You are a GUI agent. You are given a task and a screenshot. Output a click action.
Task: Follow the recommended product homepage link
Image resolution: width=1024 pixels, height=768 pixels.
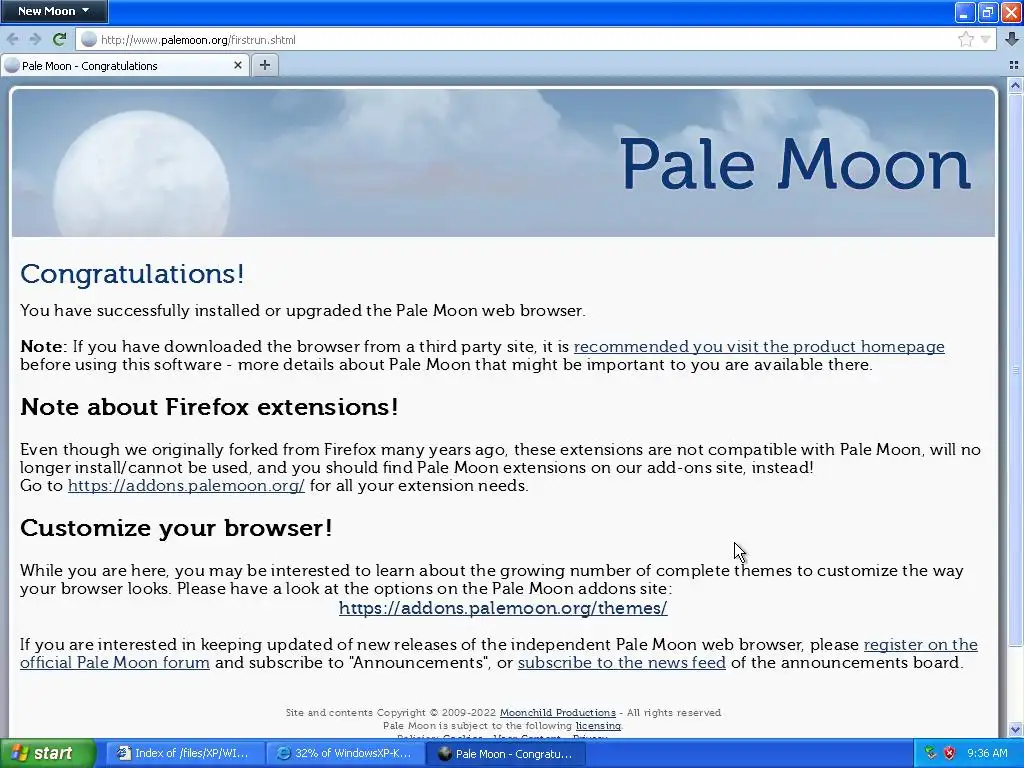[759, 347]
